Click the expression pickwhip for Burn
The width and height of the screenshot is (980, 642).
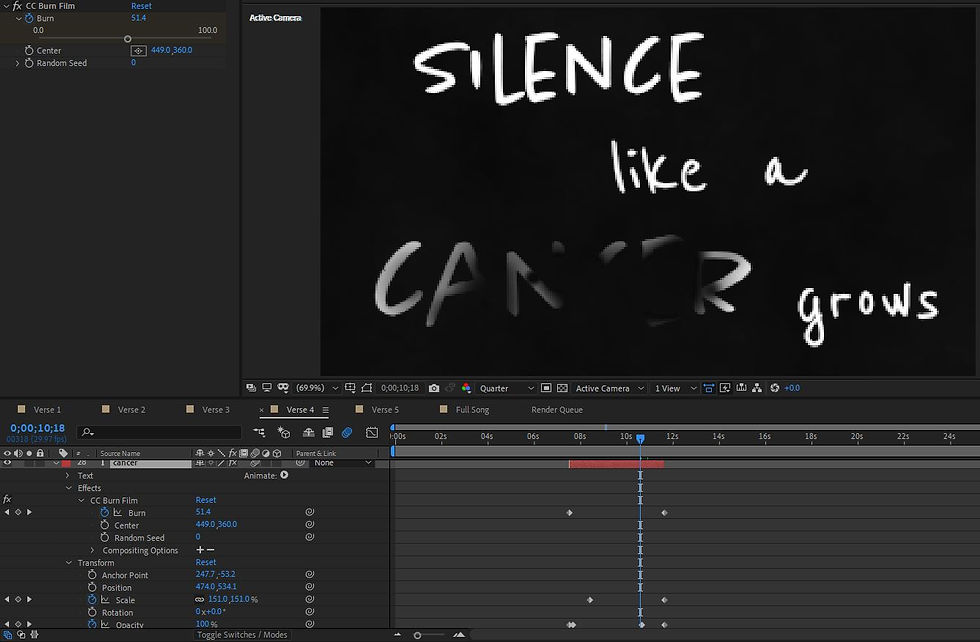(x=309, y=512)
